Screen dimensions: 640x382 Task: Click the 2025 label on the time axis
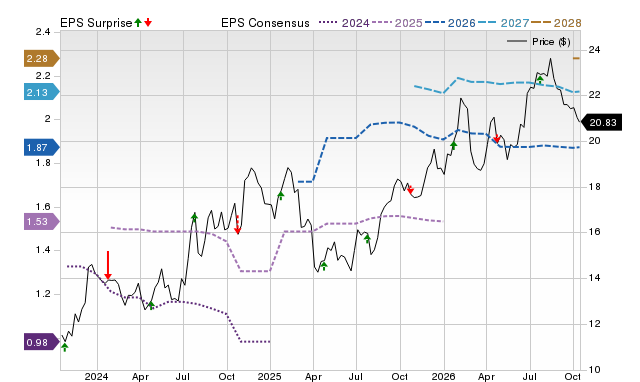point(269,377)
